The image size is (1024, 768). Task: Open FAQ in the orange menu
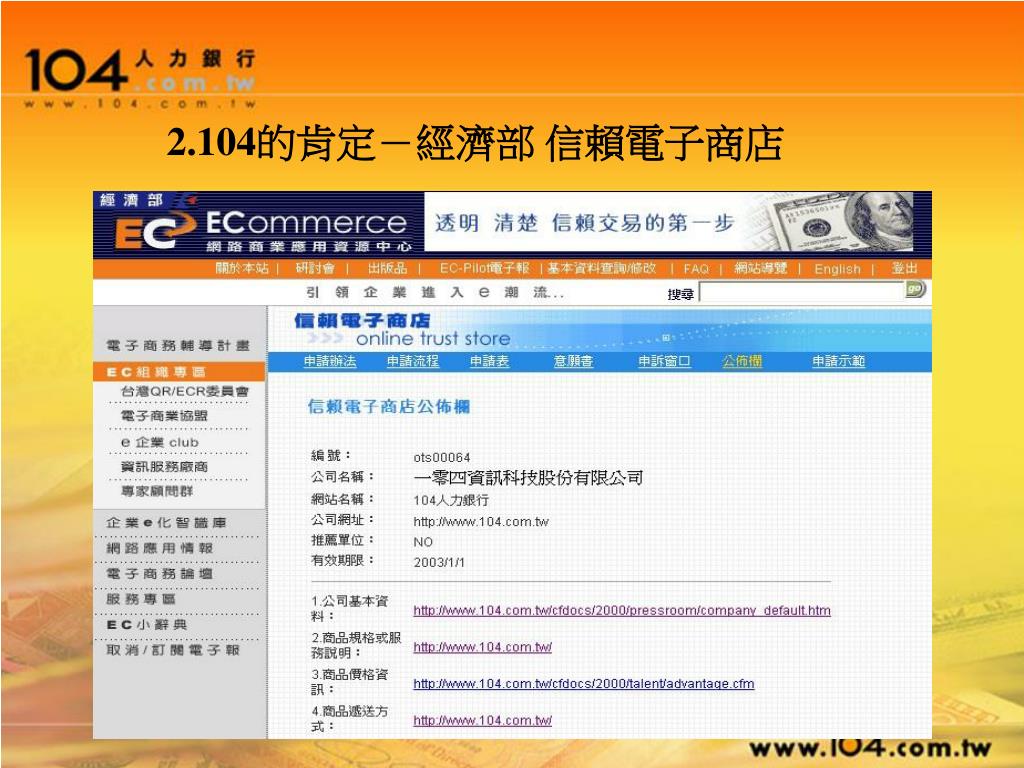(x=696, y=269)
